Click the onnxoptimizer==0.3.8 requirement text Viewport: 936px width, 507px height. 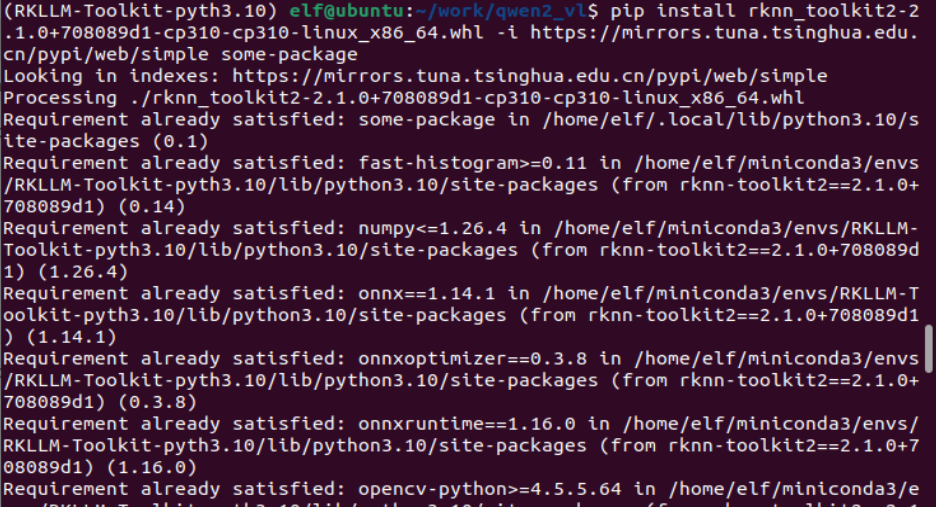coord(468,358)
